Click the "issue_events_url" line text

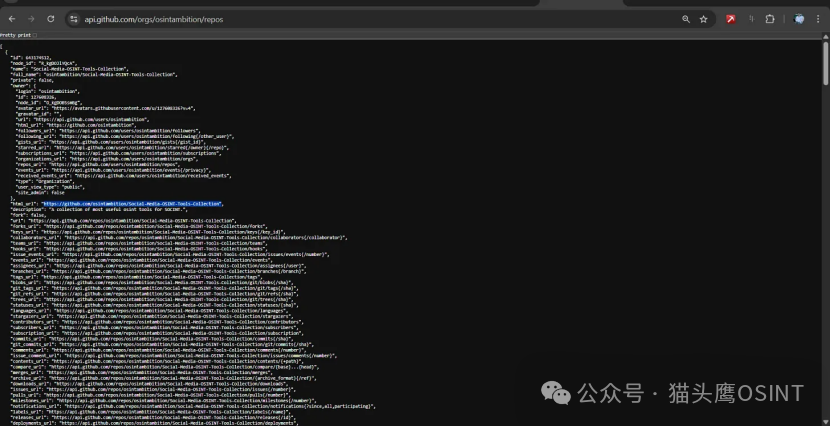pyautogui.click(x=170, y=255)
